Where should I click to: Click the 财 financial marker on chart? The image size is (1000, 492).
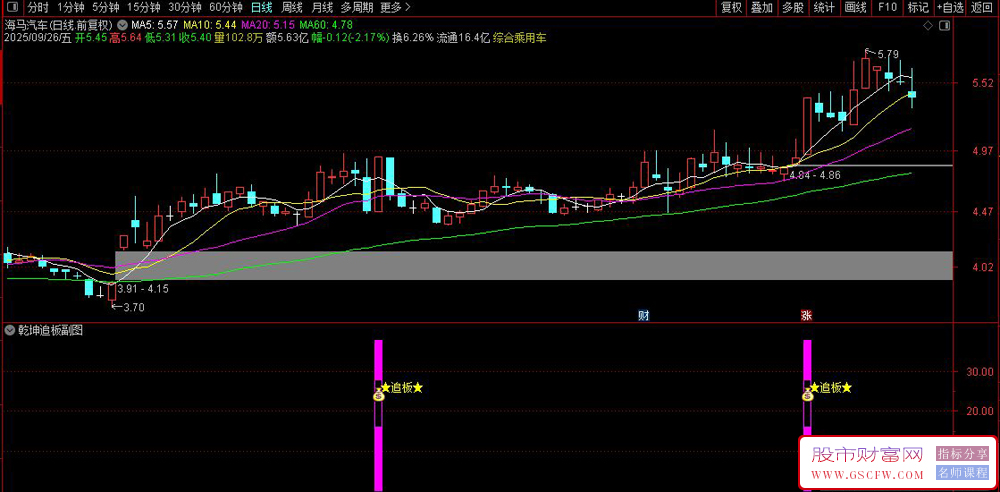(x=644, y=315)
